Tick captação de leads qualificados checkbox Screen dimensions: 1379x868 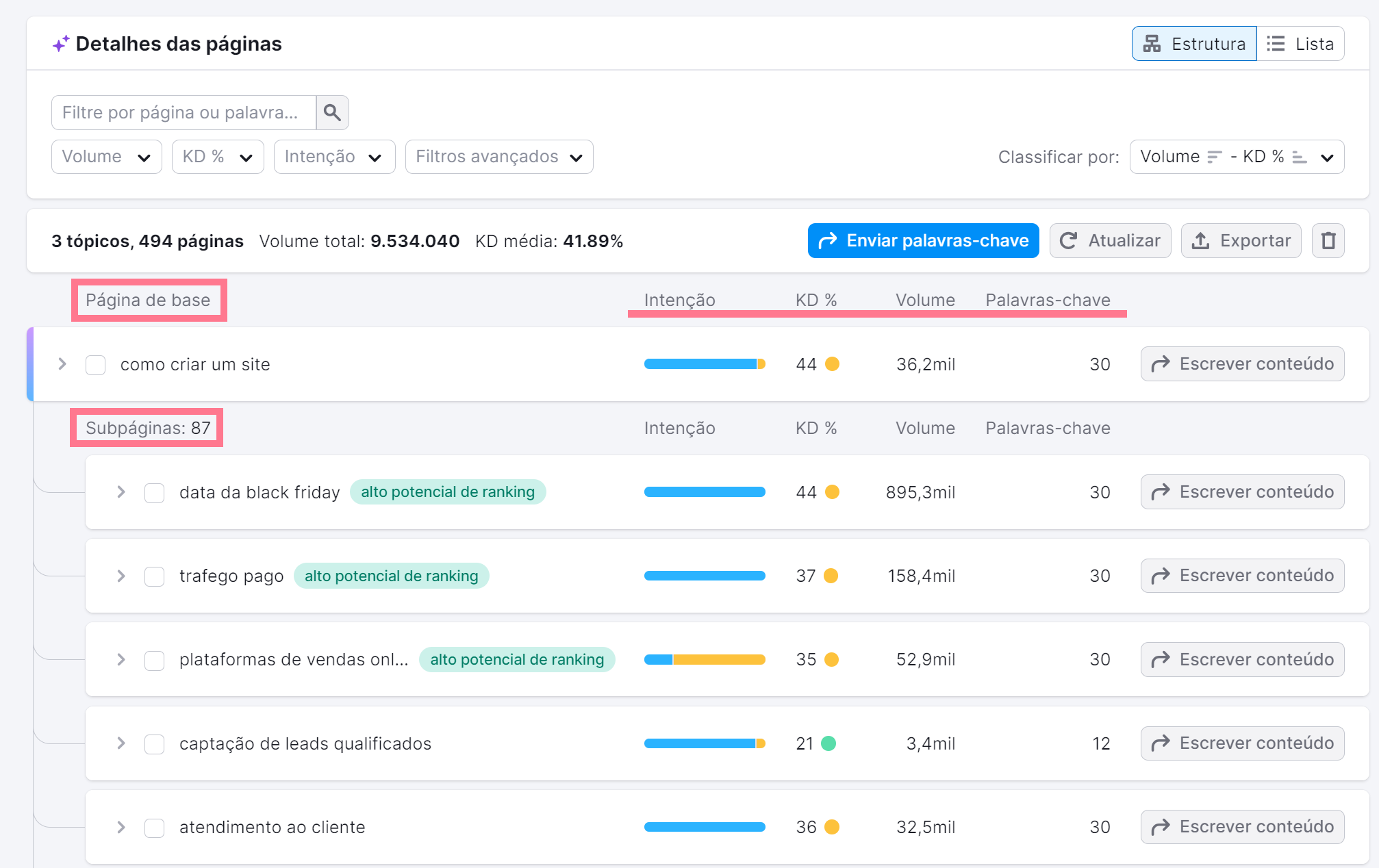pyautogui.click(x=155, y=744)
